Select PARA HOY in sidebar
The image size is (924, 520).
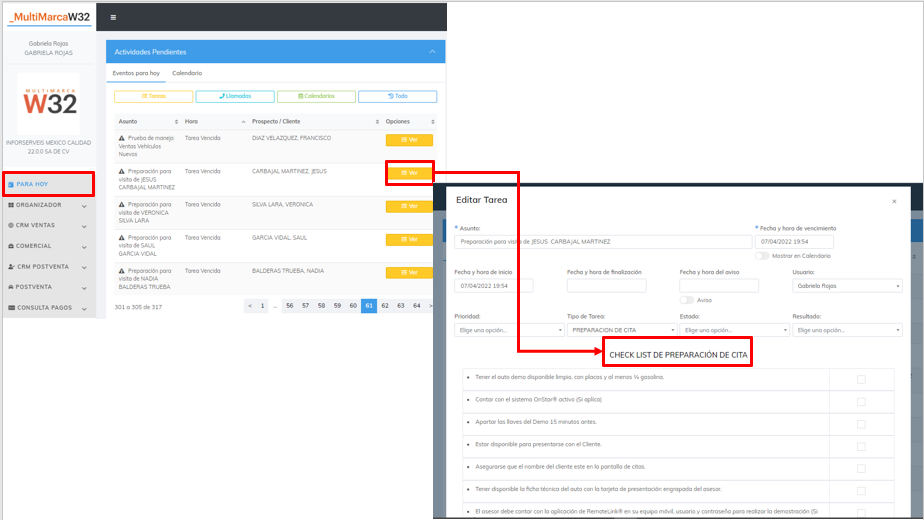48,184
